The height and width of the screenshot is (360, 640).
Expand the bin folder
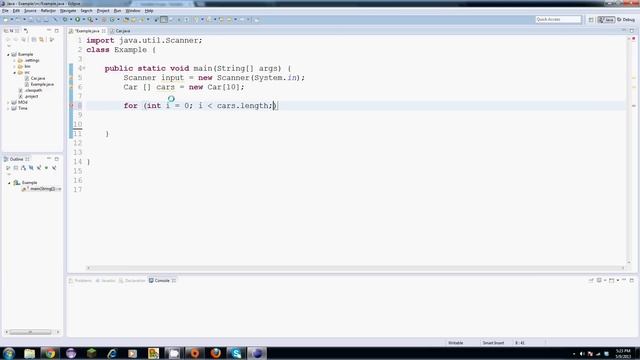click(x=14, y=66)
